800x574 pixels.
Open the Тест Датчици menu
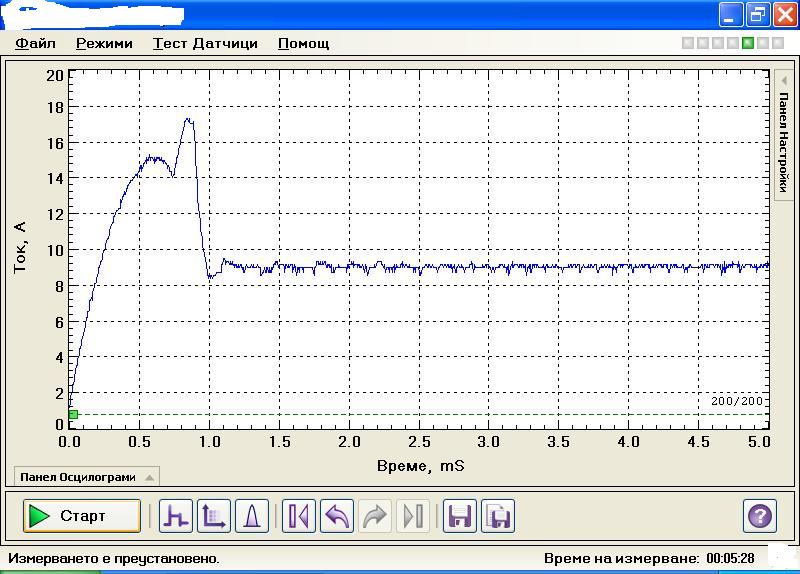[x=205, y=43]
